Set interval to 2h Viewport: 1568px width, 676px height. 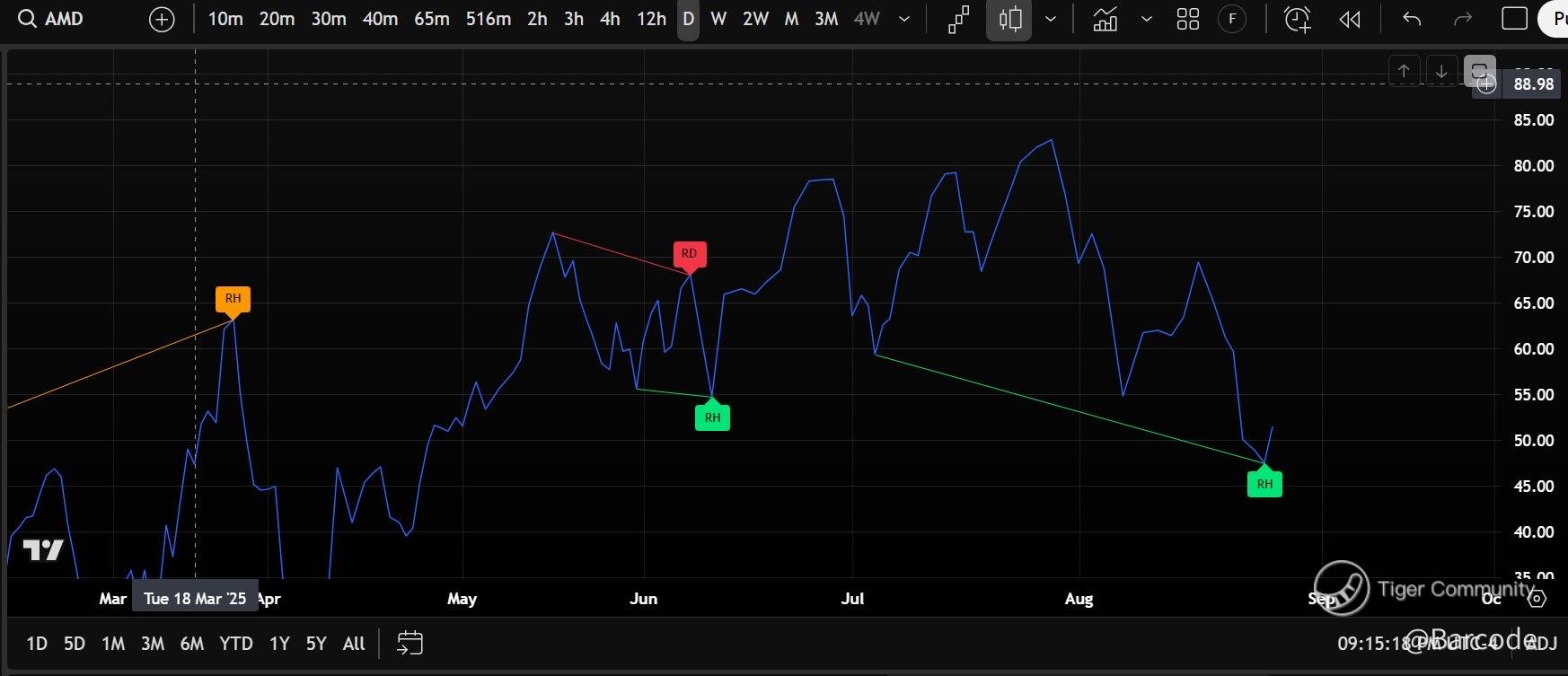(537, 19)
